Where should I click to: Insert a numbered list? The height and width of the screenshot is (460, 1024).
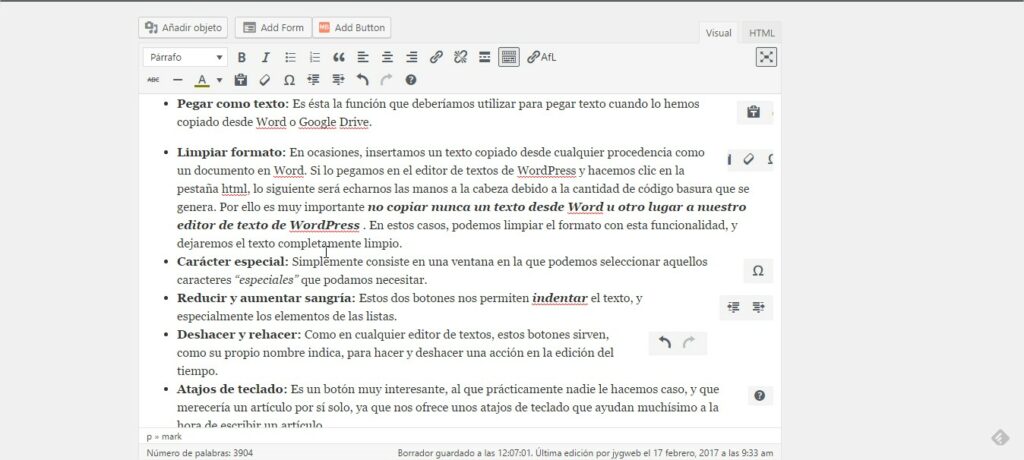coord(315,58)
